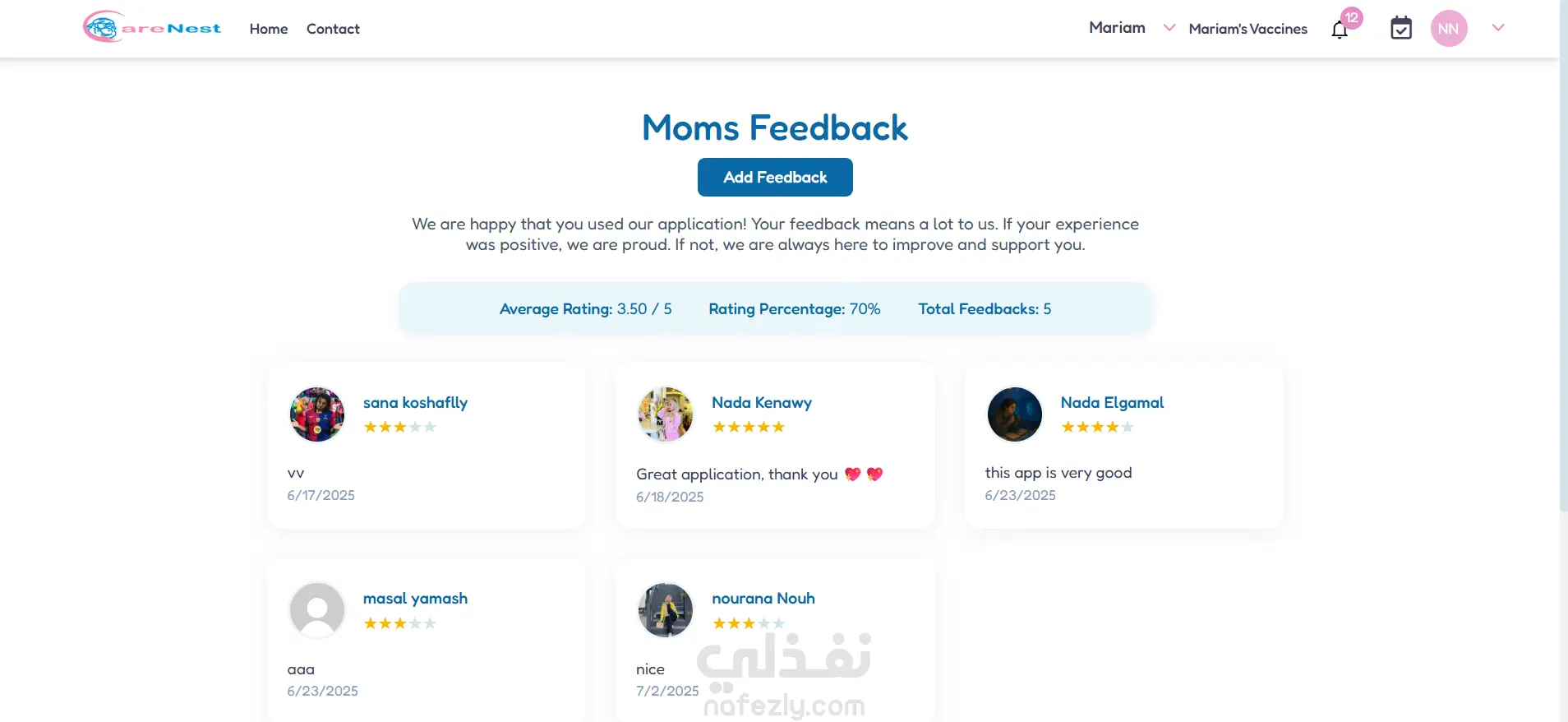Expand the user account chevron menu
The height and width of the screenshot is (722, 1568).
[1498, 28]
